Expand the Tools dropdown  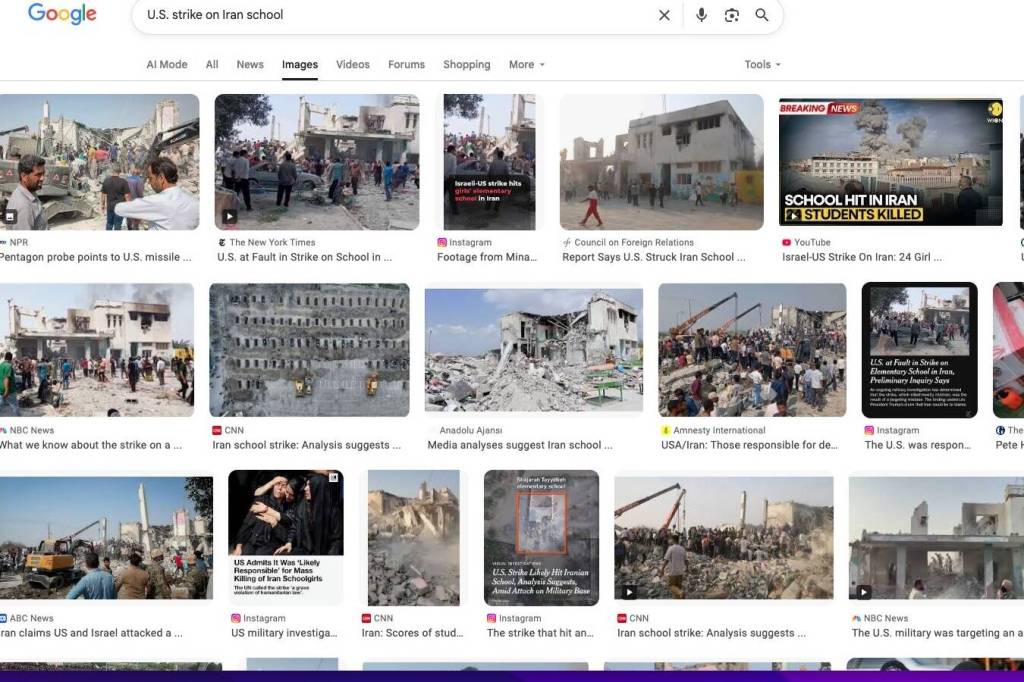click(761, 64)
